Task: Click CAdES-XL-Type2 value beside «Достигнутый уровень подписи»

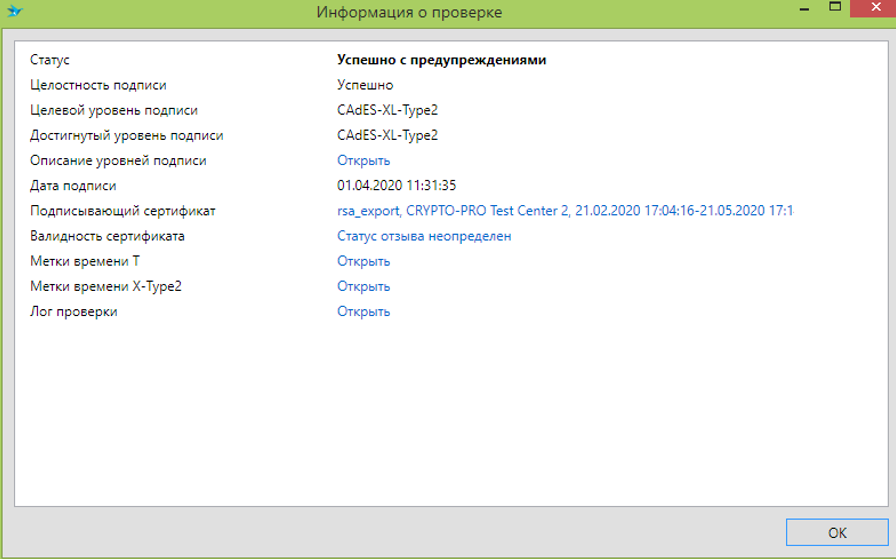Action: click(x=387, y=135)
